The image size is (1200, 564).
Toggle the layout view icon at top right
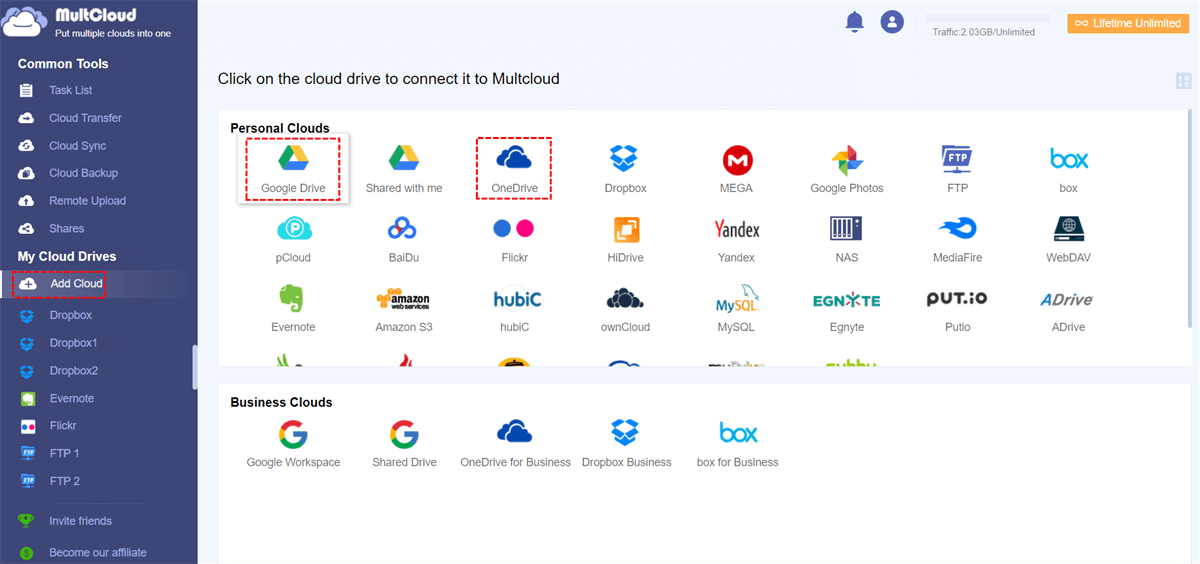[1184, 81]
